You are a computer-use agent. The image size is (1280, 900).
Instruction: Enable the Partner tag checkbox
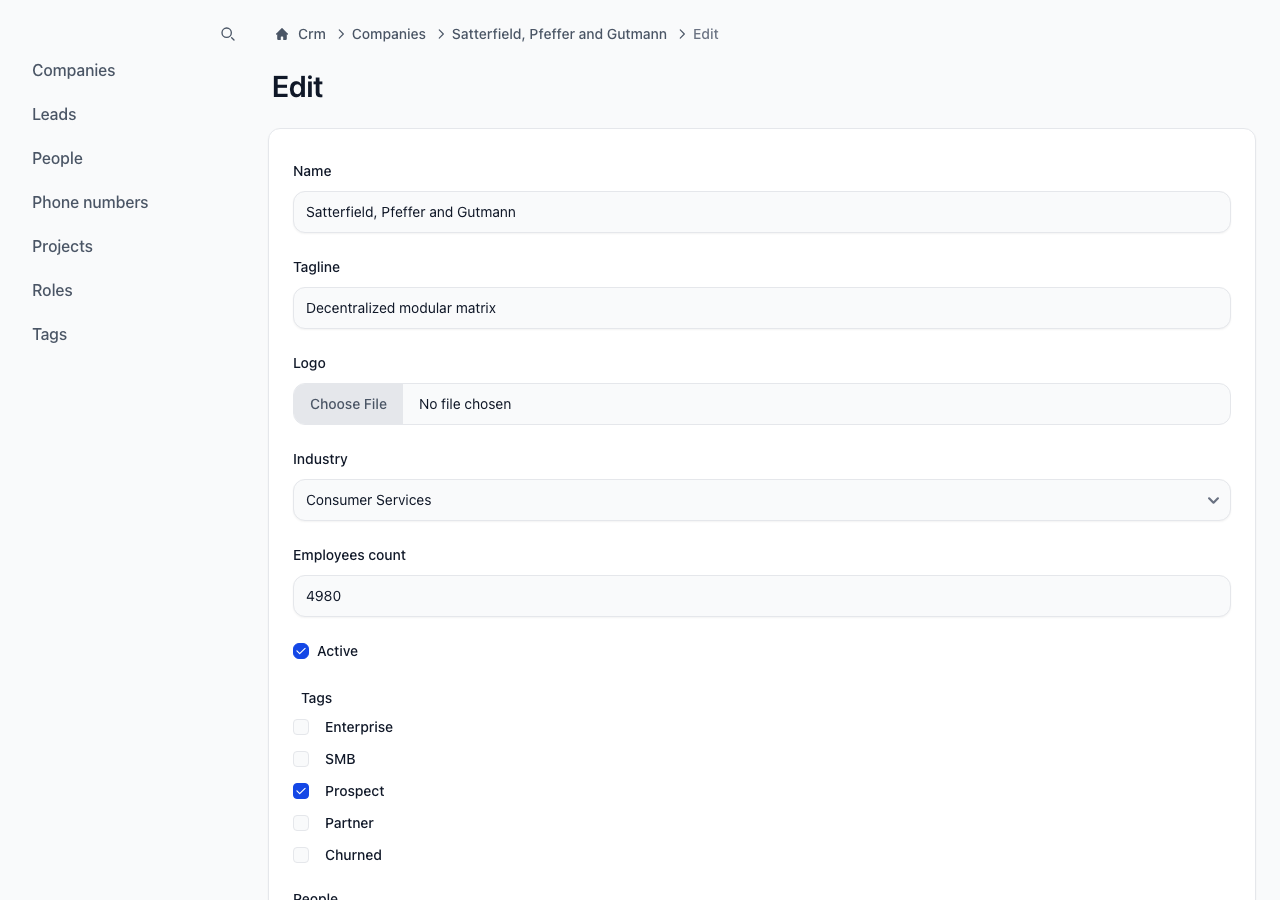tap(301, 823)
